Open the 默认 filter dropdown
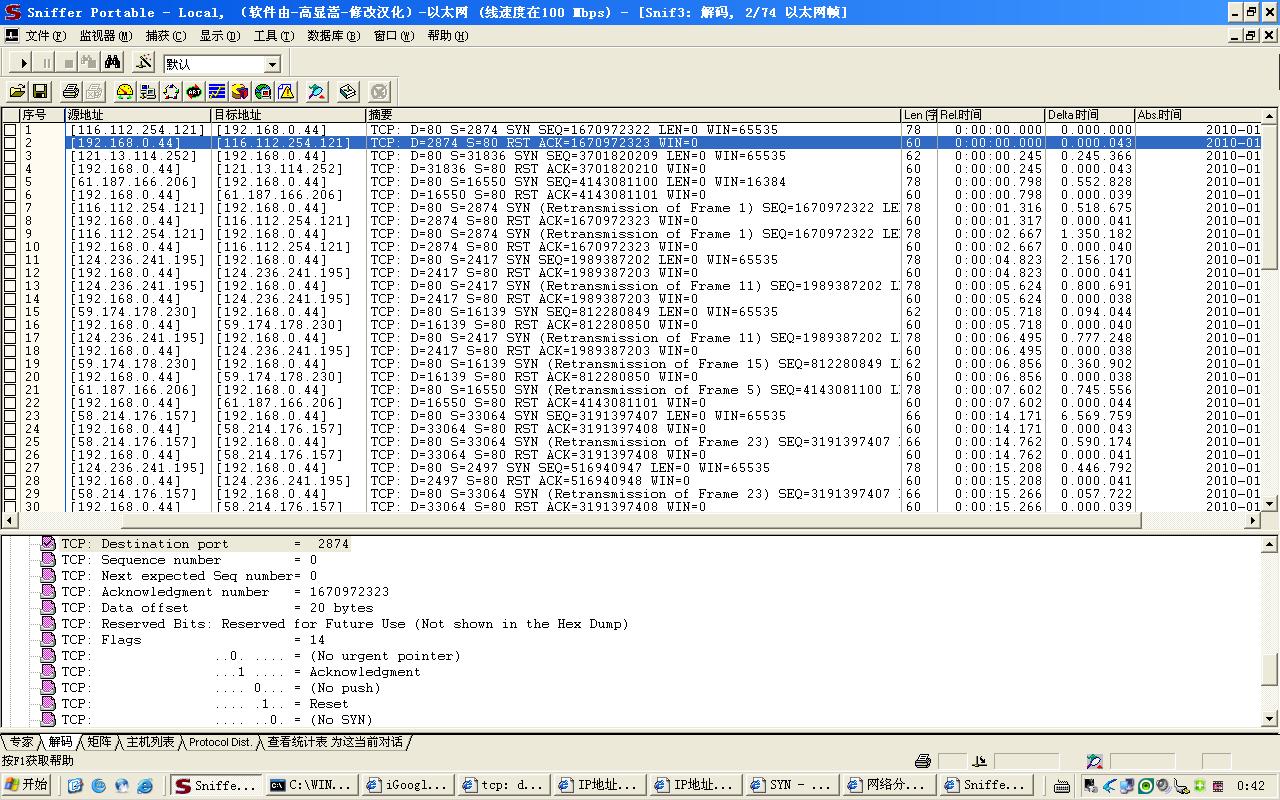The height and width of the screenshot is (800, 1280). (272, 64)
